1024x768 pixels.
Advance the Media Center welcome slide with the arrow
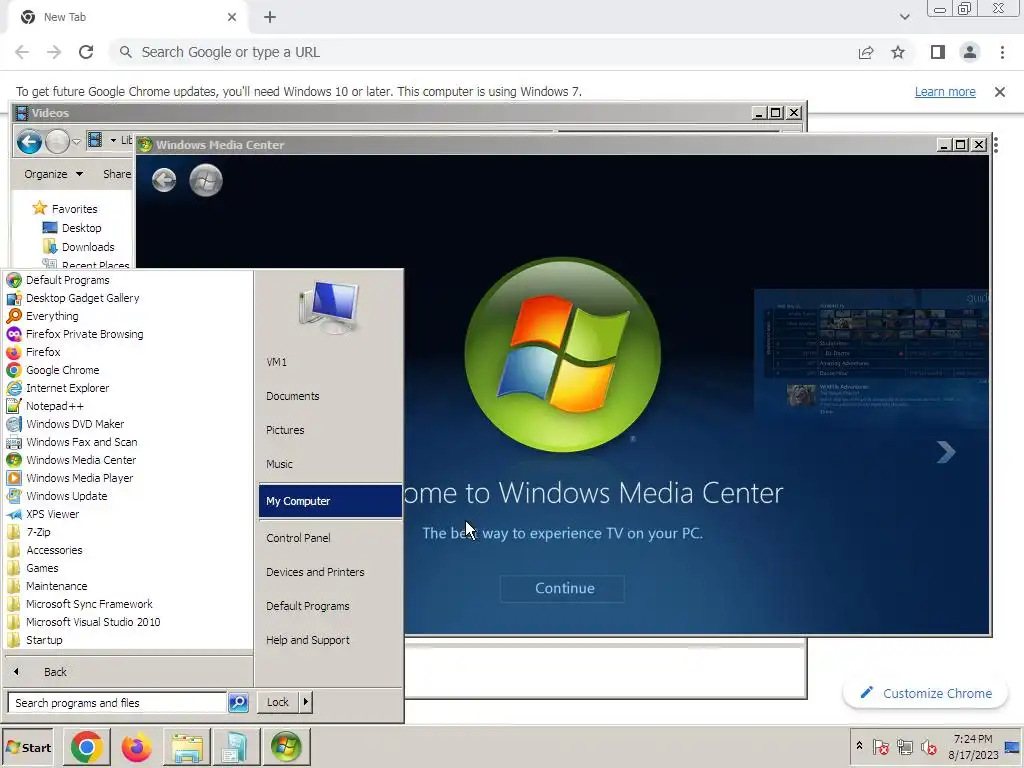click(x=946, y=452)
